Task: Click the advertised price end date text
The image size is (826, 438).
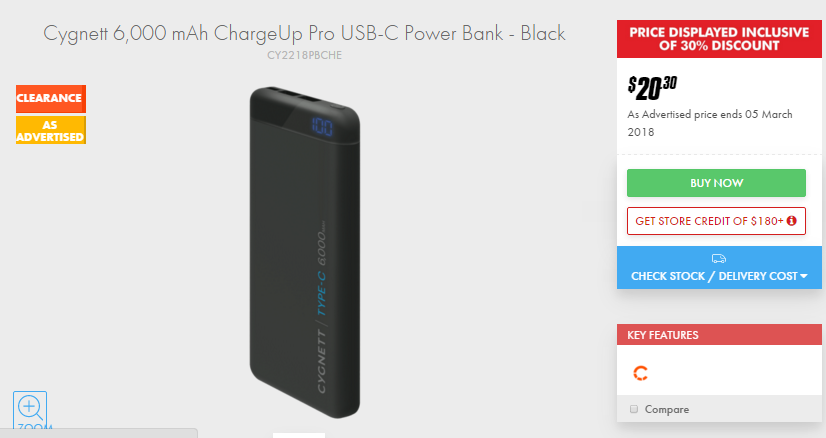Action: 710,123
